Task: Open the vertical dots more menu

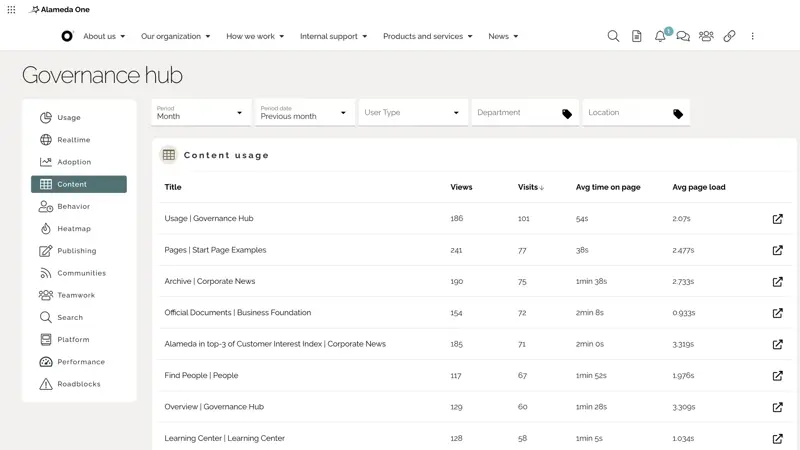Action: 753,36
